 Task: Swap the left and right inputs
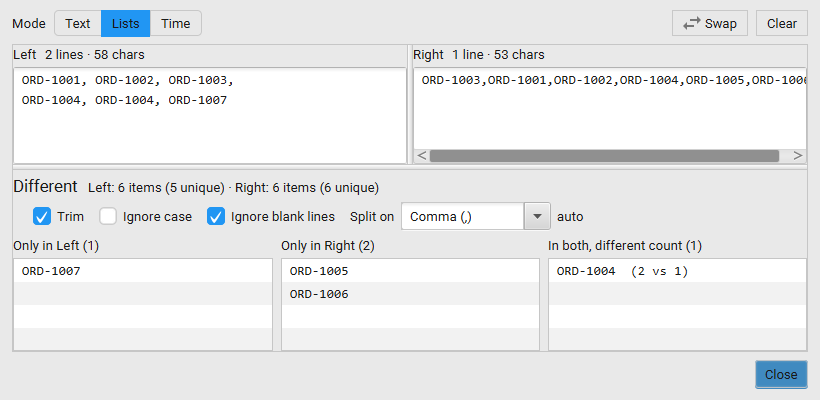point(710,24)
